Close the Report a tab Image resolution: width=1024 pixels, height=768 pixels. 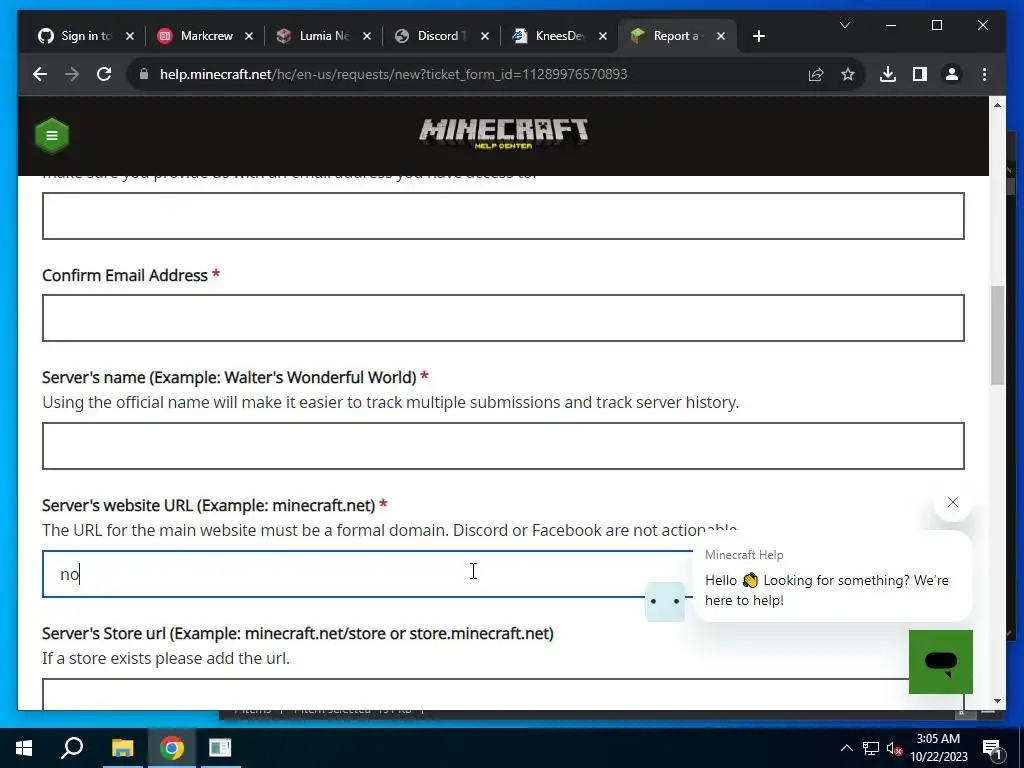pos(721,37)
